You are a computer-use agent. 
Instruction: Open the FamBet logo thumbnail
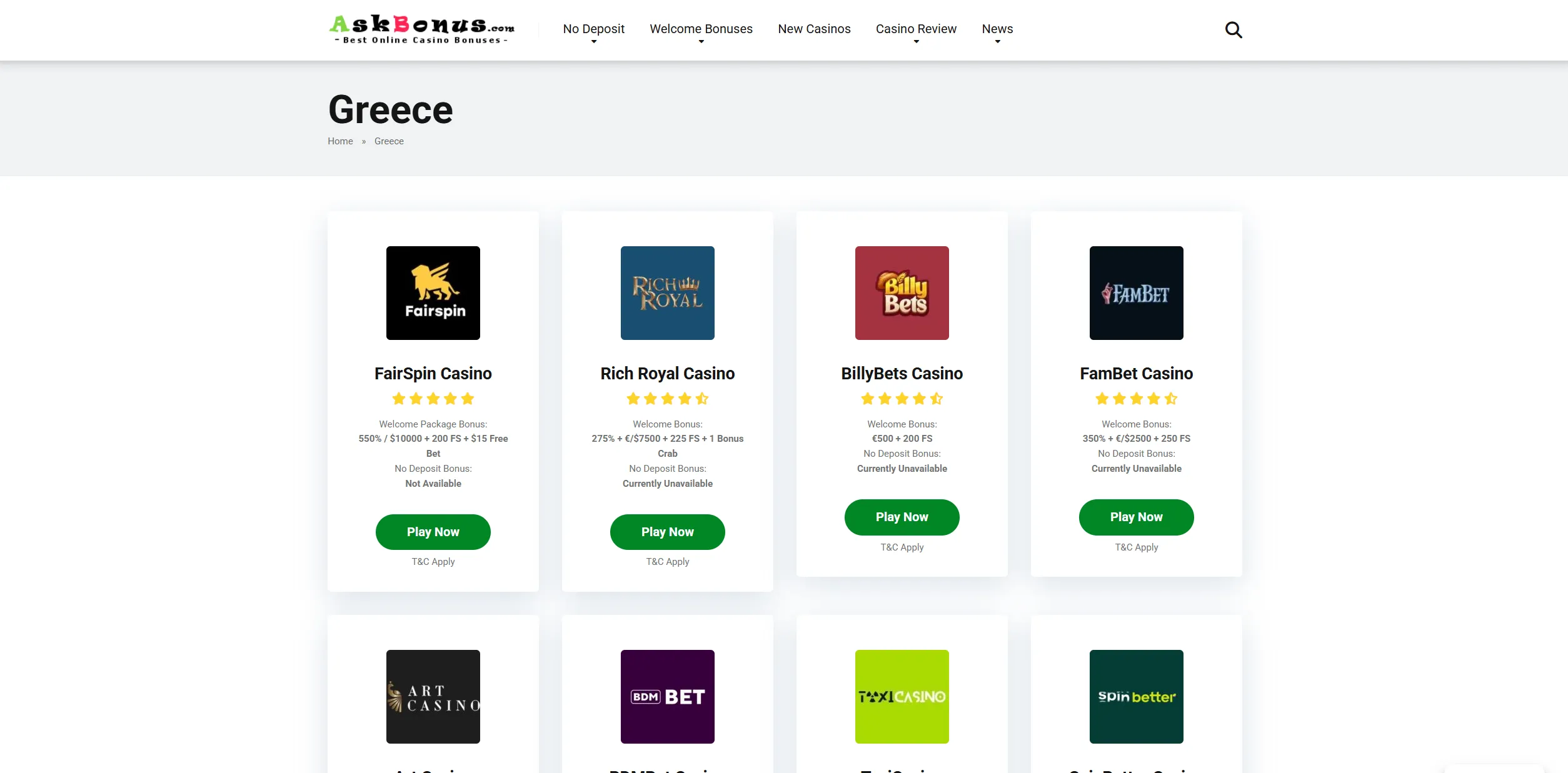(x=1137, y=293)
